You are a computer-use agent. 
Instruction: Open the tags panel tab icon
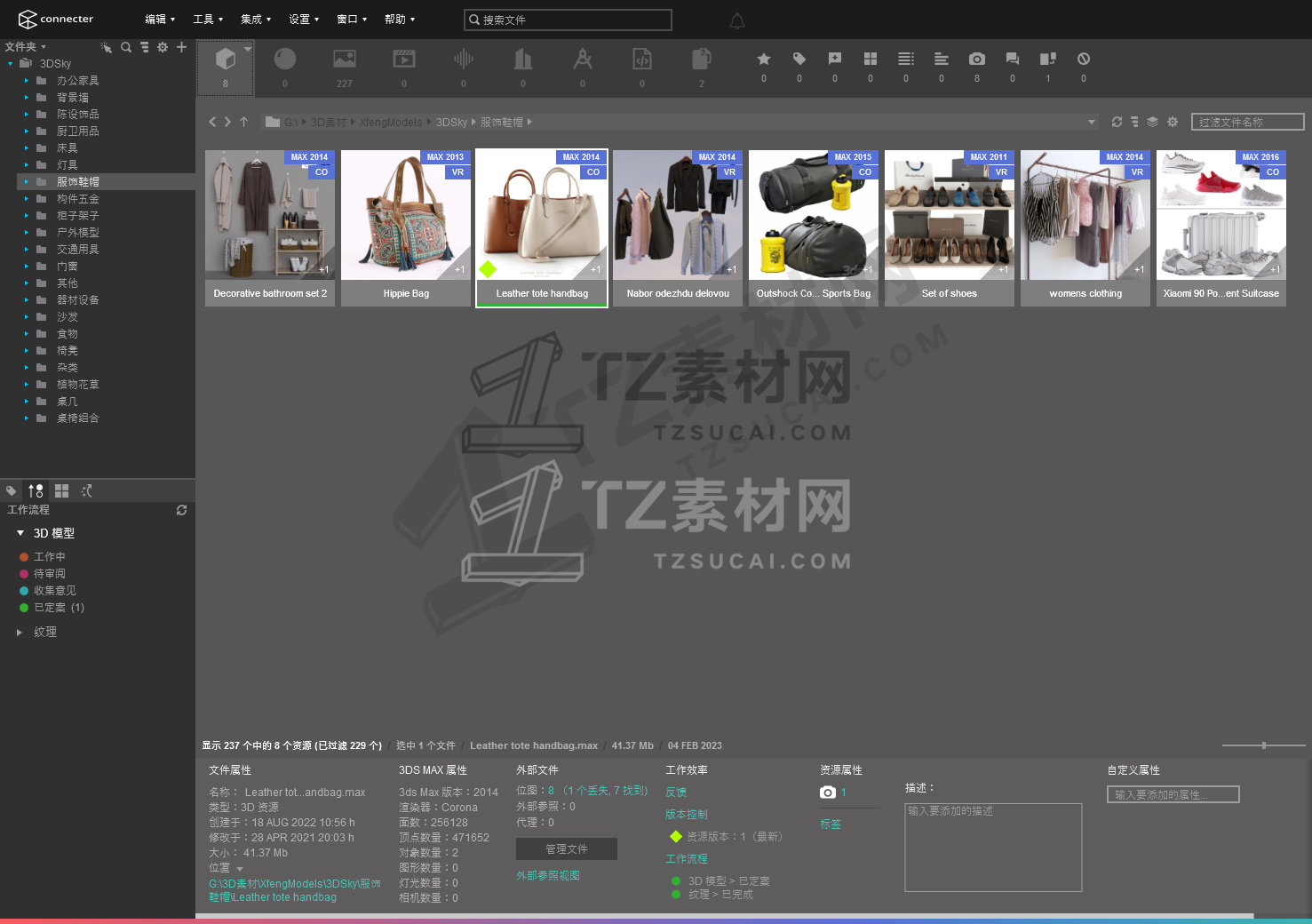[x=12, y=490]
